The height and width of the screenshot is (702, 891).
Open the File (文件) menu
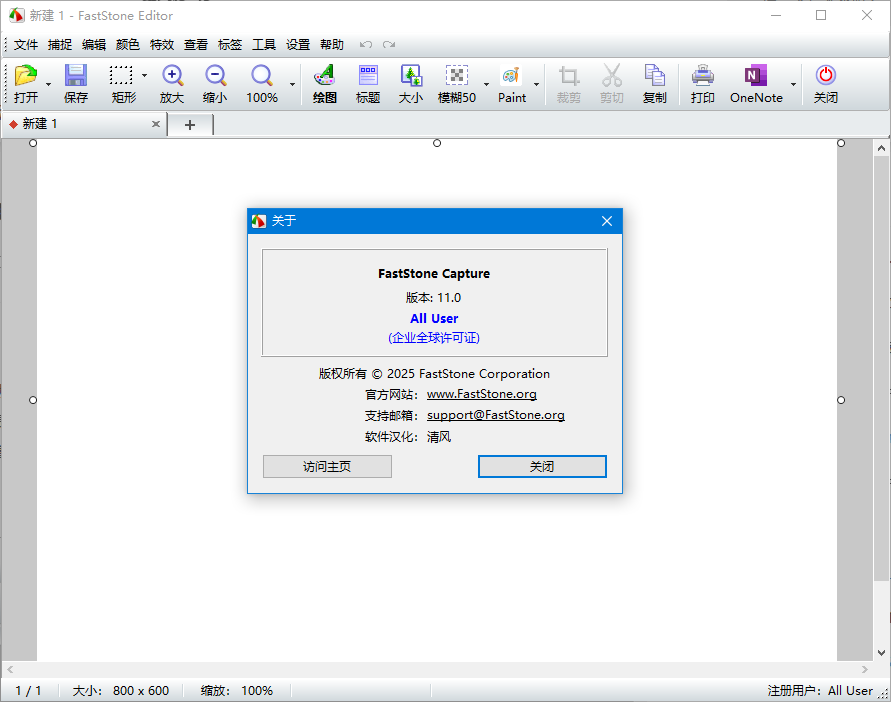tap(26, 44)
